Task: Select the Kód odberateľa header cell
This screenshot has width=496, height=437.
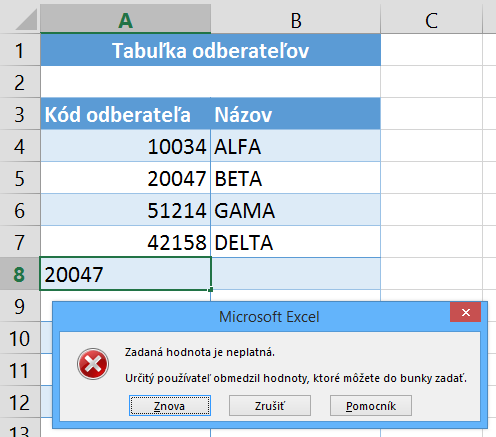Action: [x=125, y=114]
